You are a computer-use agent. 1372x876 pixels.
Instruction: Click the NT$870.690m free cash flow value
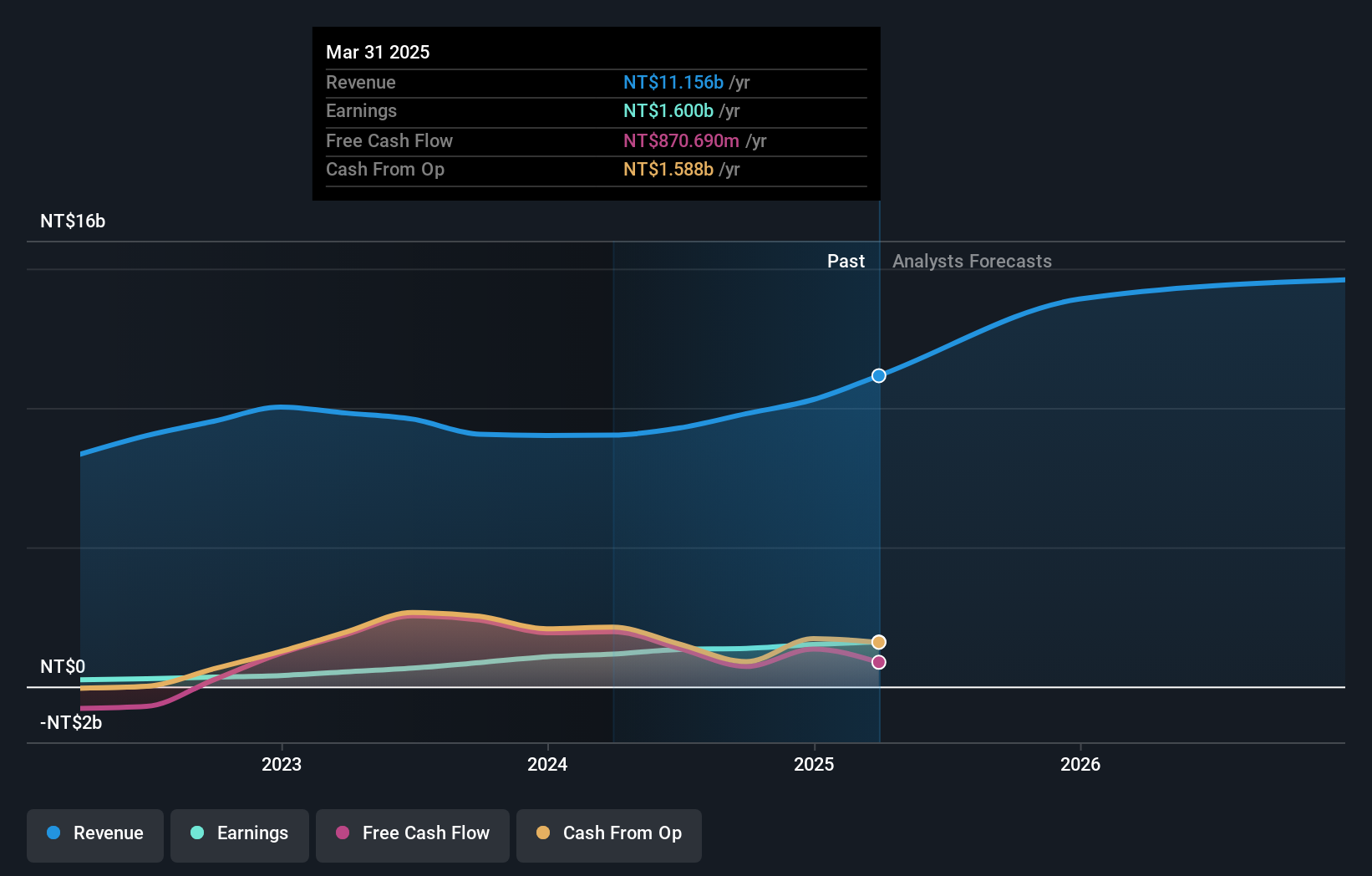(681, 140)
